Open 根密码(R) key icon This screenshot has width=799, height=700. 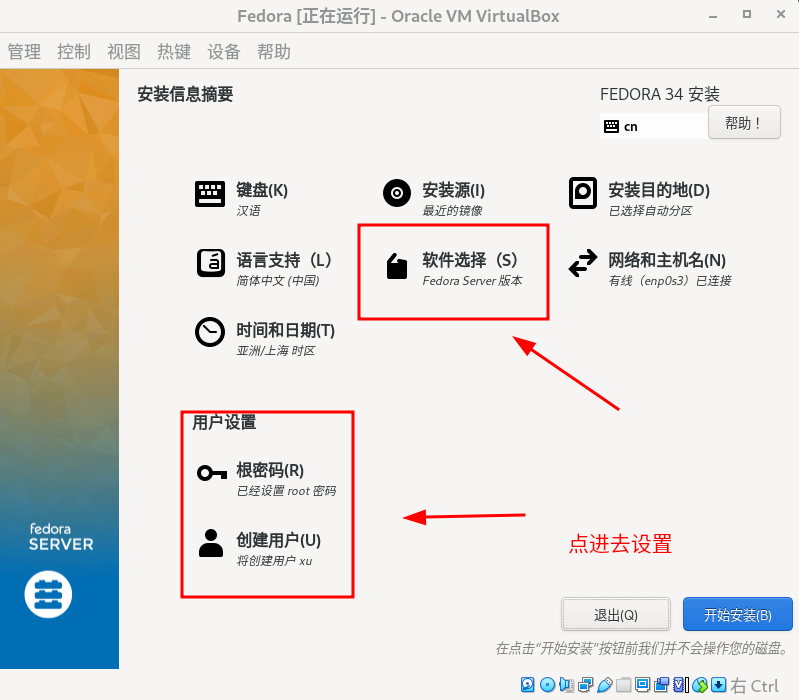point(212,473)
